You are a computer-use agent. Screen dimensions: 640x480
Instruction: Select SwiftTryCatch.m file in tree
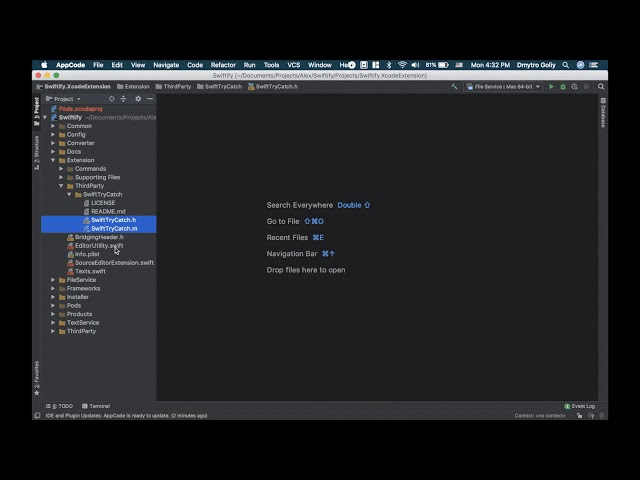99,229
